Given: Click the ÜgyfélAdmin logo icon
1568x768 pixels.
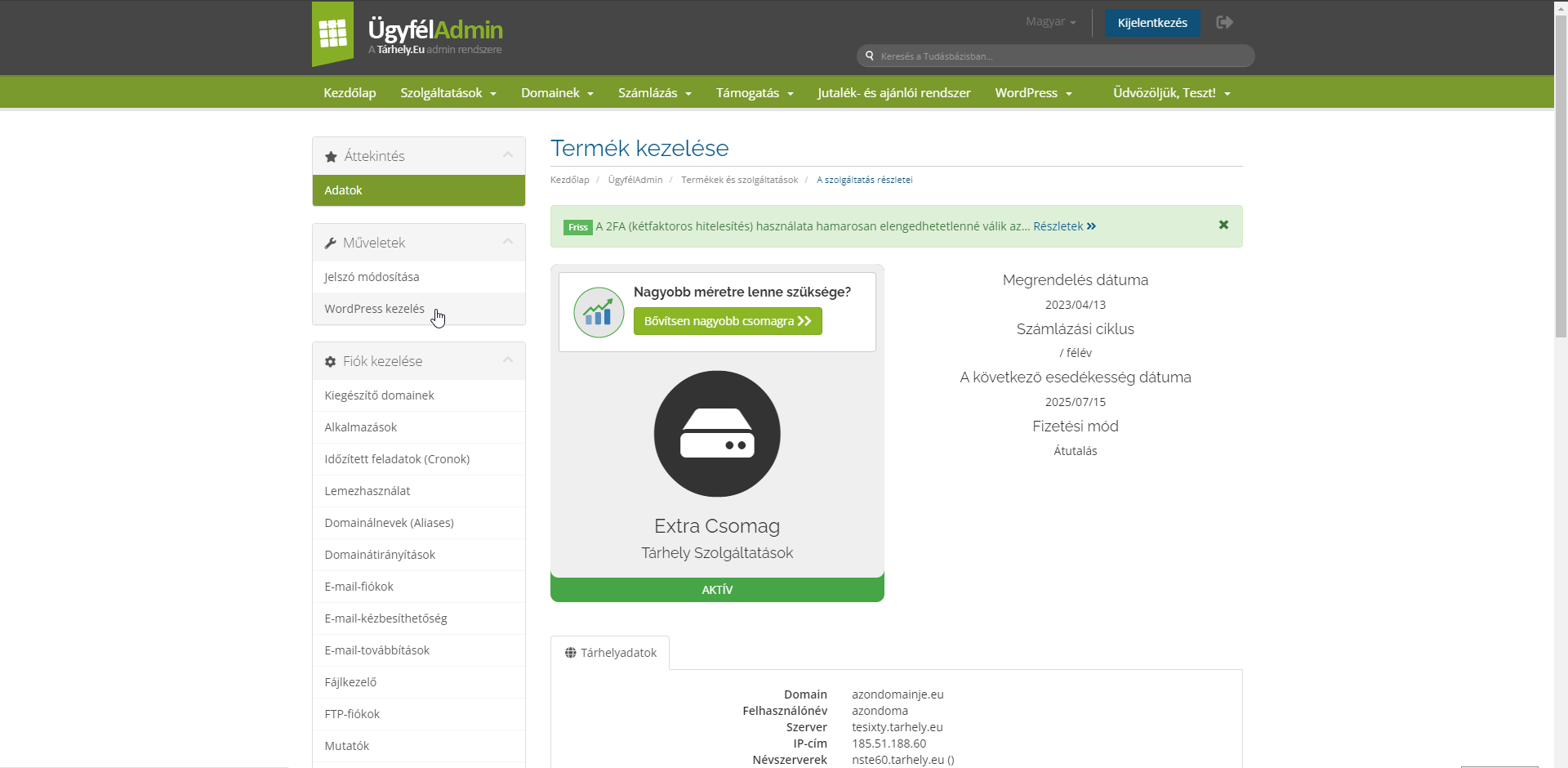Looking at the screenshot, I should 333,34.
